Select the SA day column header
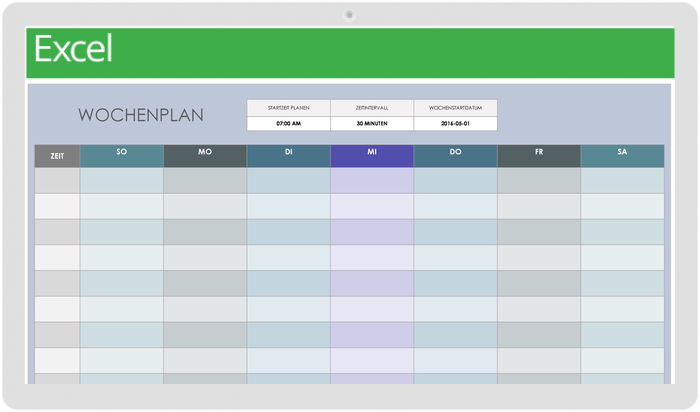This screenshot has width=700, height=412. (622, 155)
